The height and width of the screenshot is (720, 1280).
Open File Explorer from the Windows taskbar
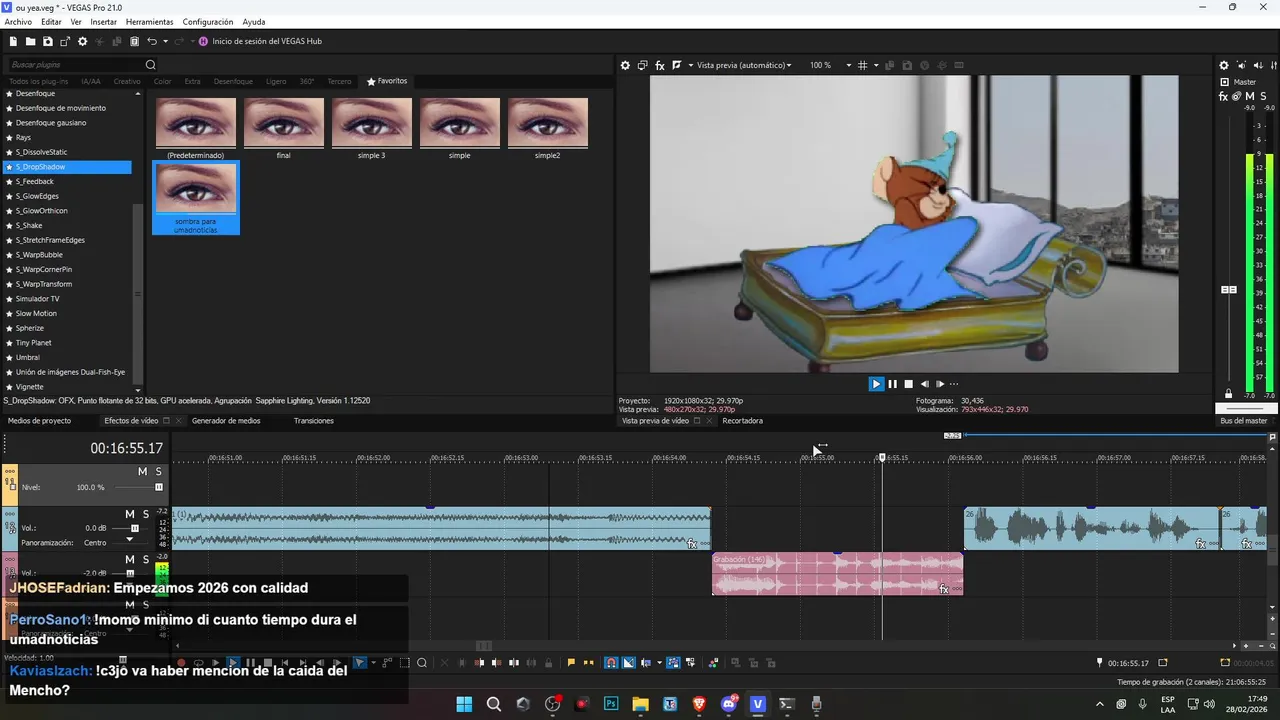[640, 704]
